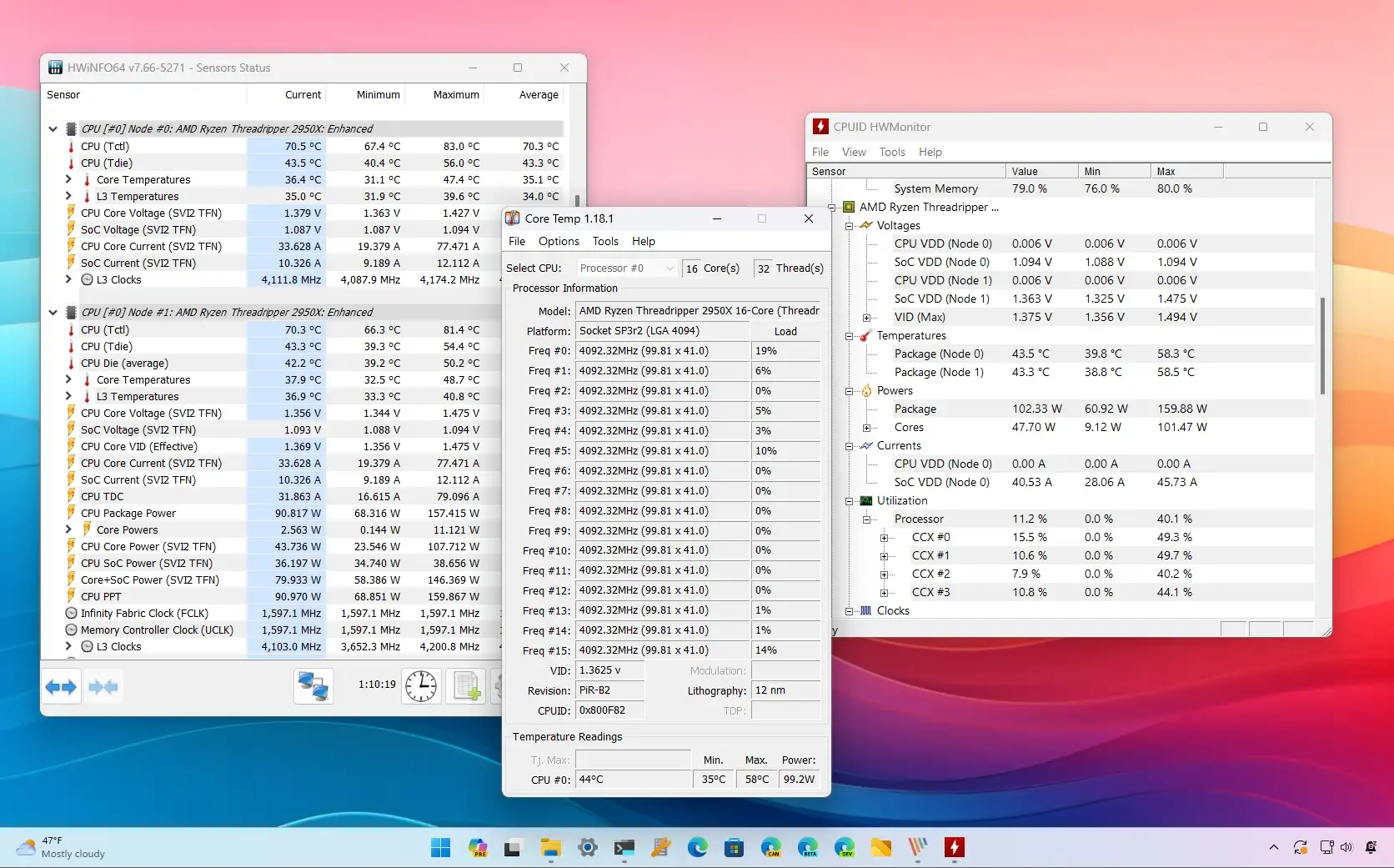Open Core Temp Help menu
1394x868 pixels.
[644, 241]
